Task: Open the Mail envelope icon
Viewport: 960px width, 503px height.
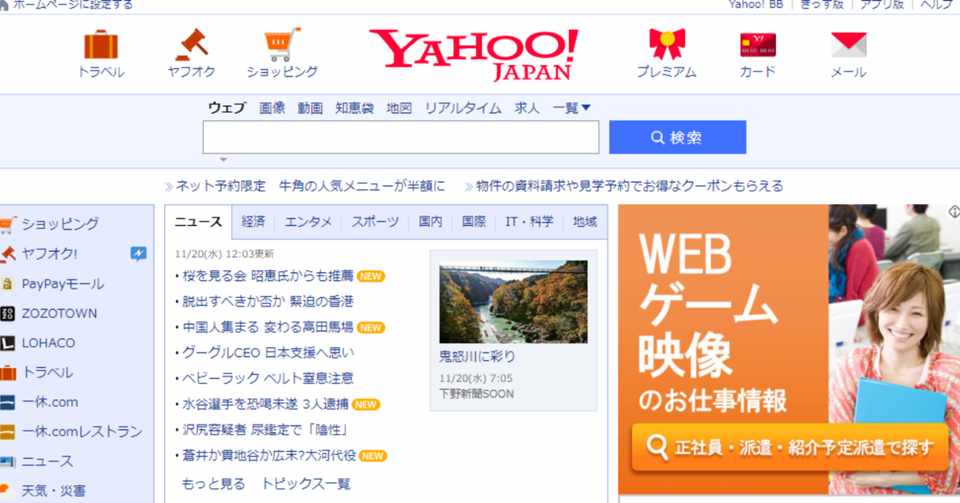Action: pos(849,45)
